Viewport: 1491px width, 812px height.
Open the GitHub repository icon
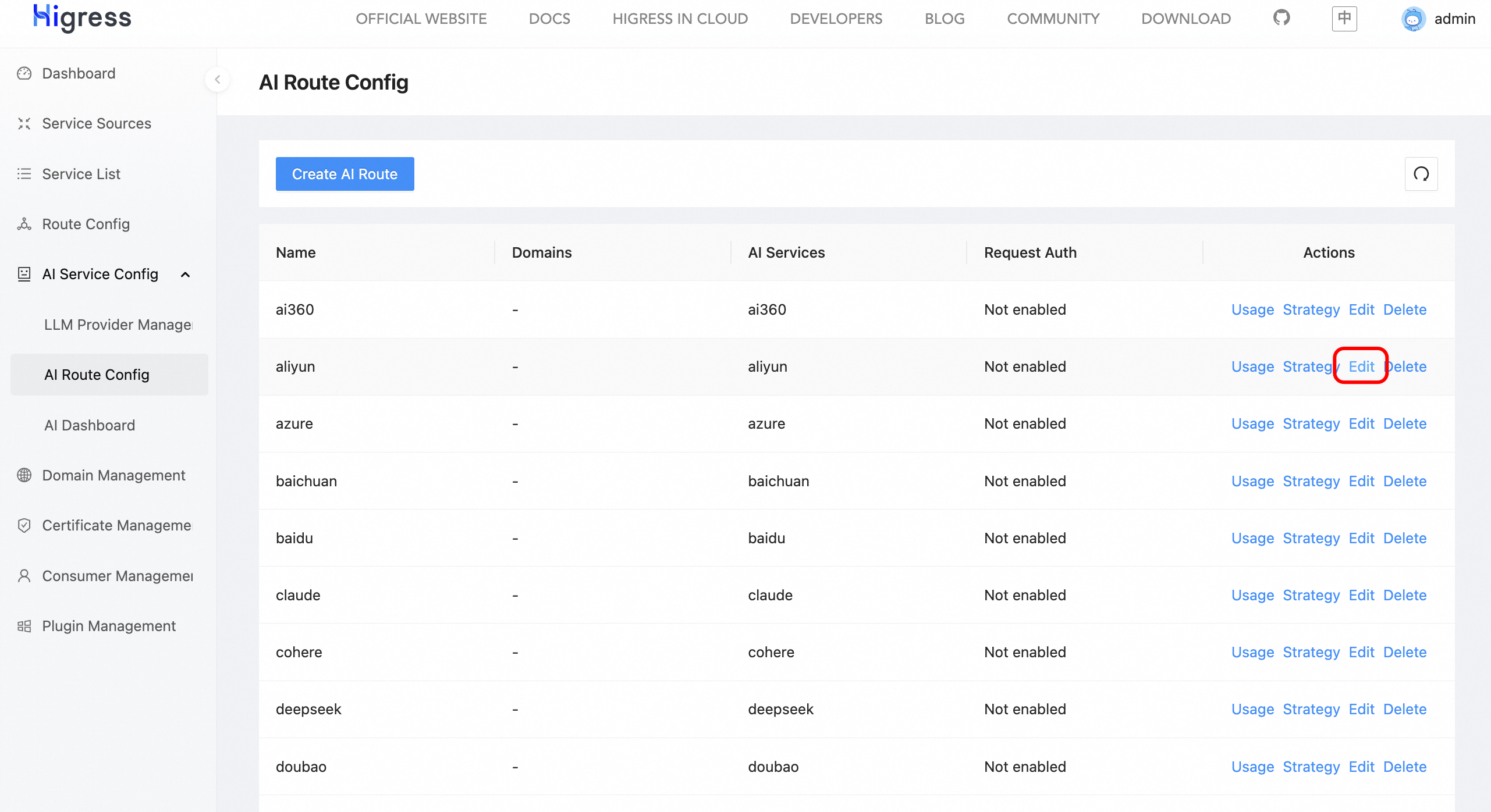coord(1281,18)
